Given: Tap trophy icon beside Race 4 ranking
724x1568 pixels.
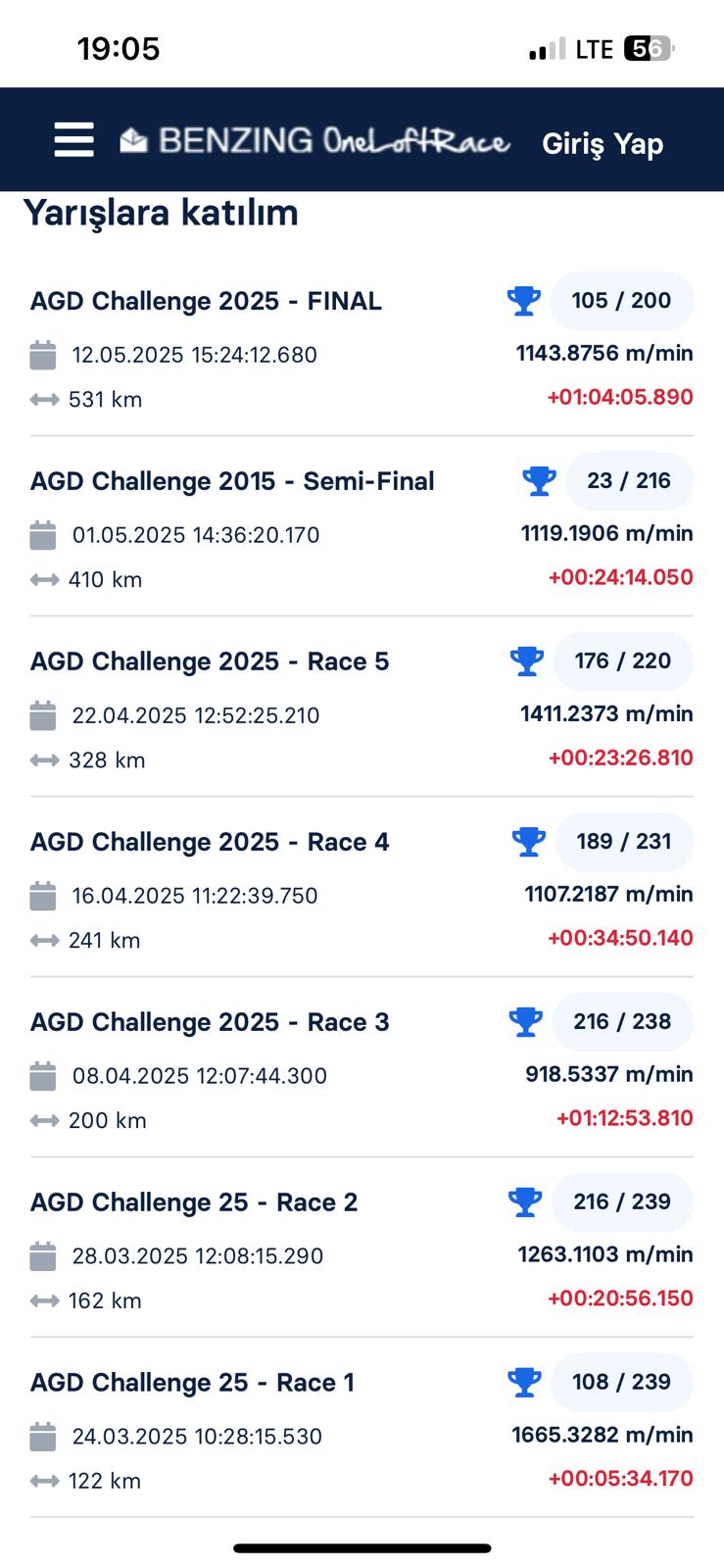Looking at the screenshot, I should click(529, 841).
